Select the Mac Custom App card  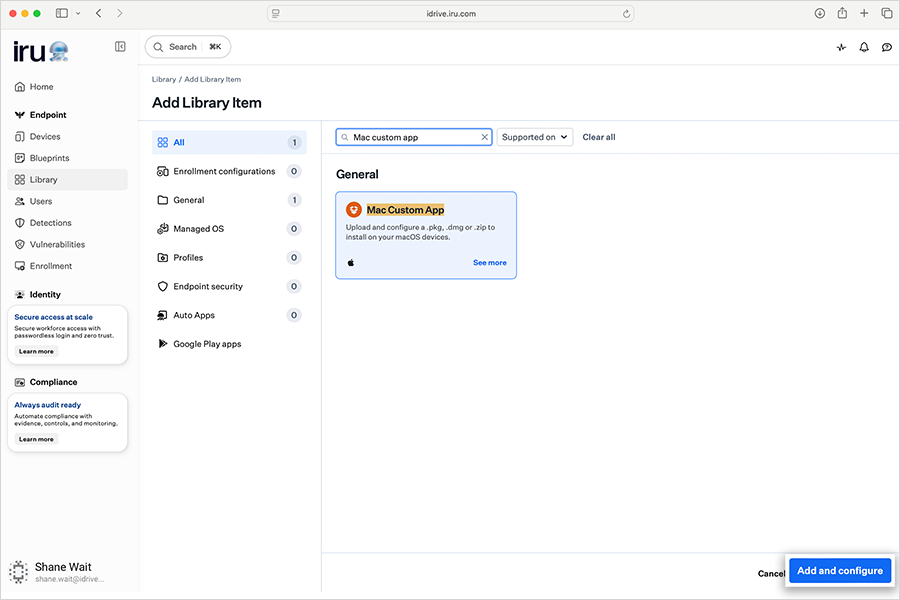(x=426, y=235)
